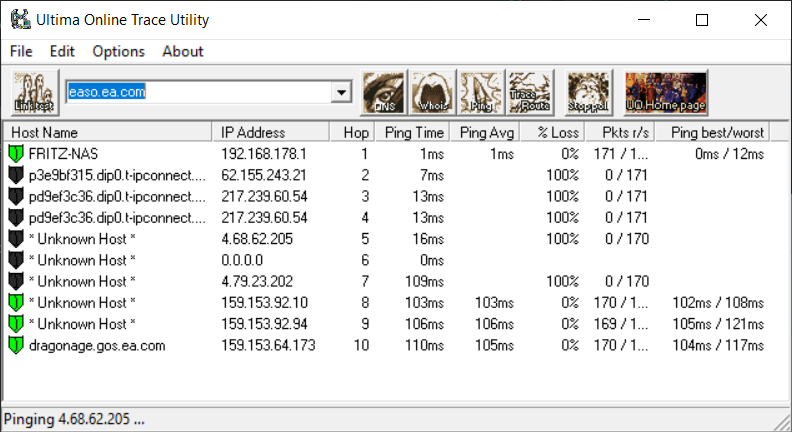Click the green shield icon for FRITZ-NAS
Viewport: 792px width, 432px height.
click(x=16, y=154)
